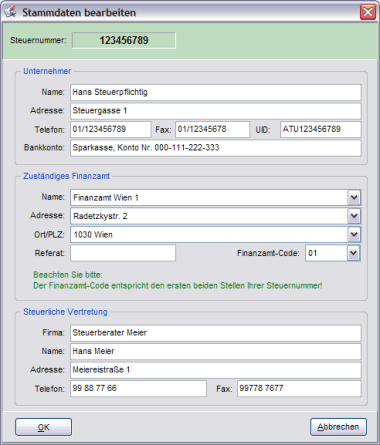Click the Finanzamt-Code label
This screenshot has height=445, width=380.
(268, 253)
